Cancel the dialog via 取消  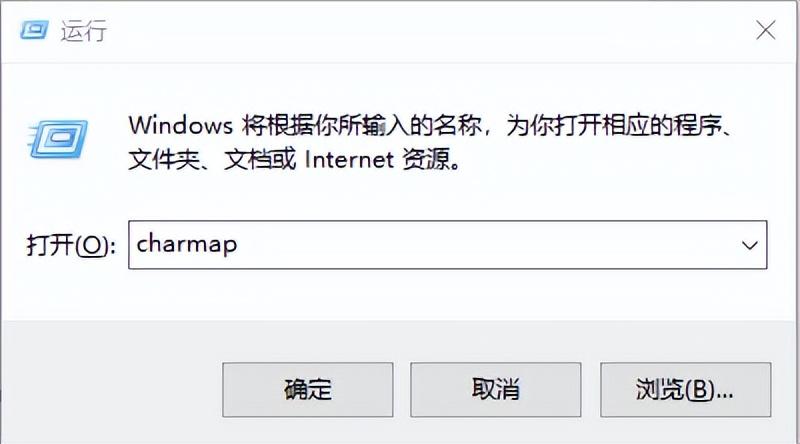pos(495,390)
